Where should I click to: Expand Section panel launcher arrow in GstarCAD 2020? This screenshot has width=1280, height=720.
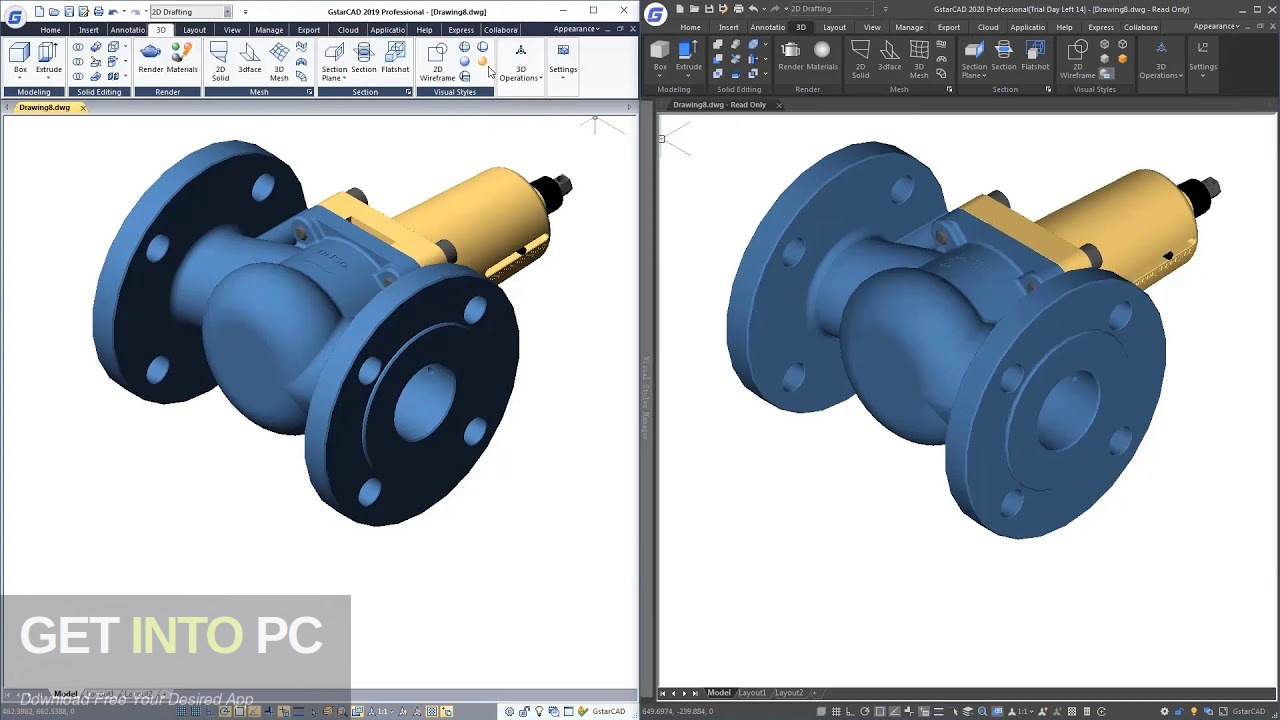click(x=1048, y=89)
